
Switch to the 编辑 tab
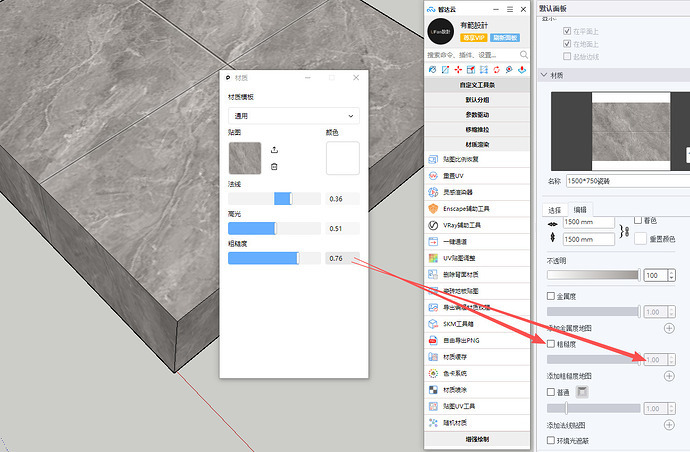coord(580,209)
